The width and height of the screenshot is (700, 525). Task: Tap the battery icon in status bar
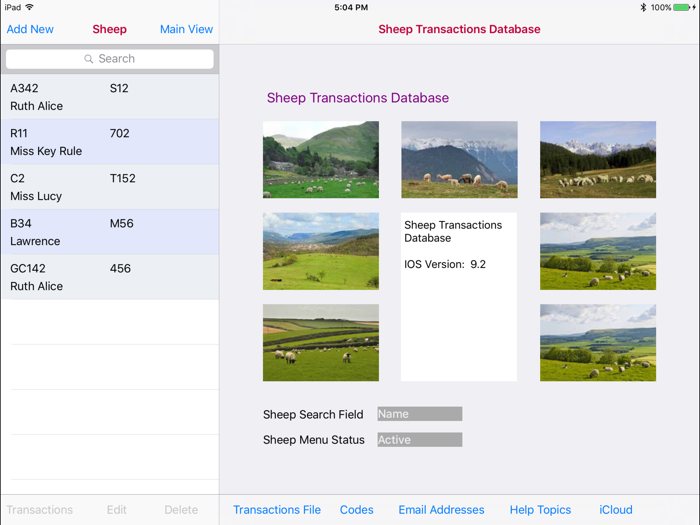[683, 7]
